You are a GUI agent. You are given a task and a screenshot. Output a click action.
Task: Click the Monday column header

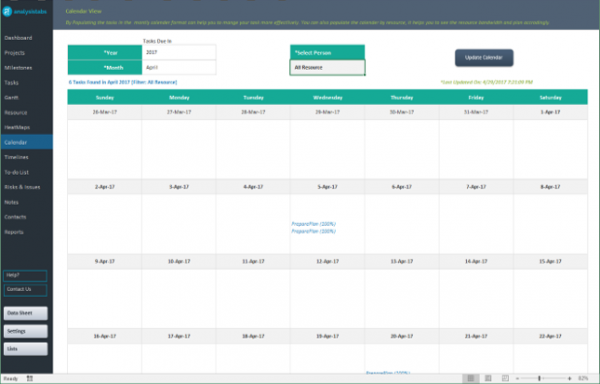tap(179, 98)
